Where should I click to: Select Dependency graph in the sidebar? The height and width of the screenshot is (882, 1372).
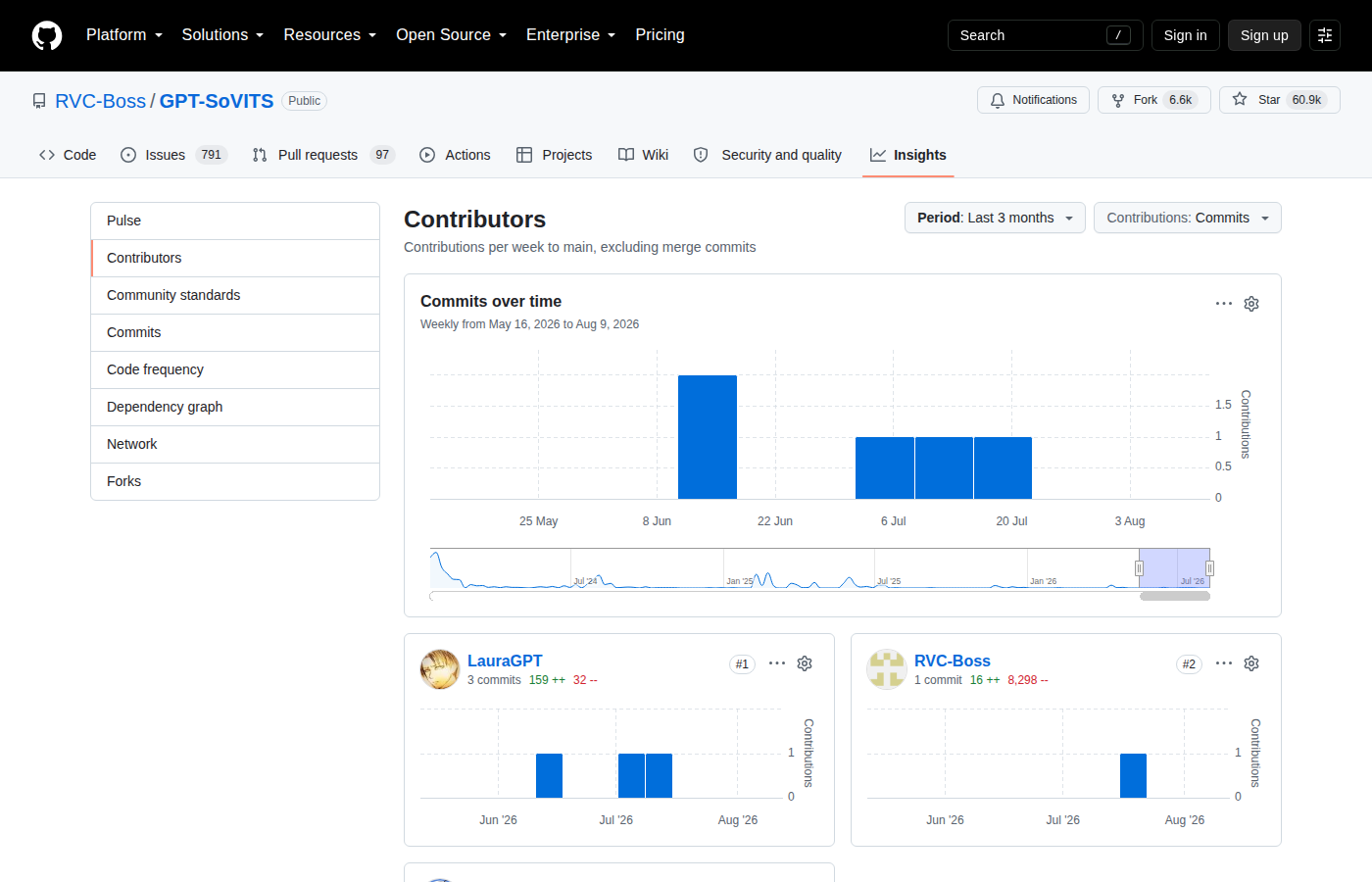(235, 407)
